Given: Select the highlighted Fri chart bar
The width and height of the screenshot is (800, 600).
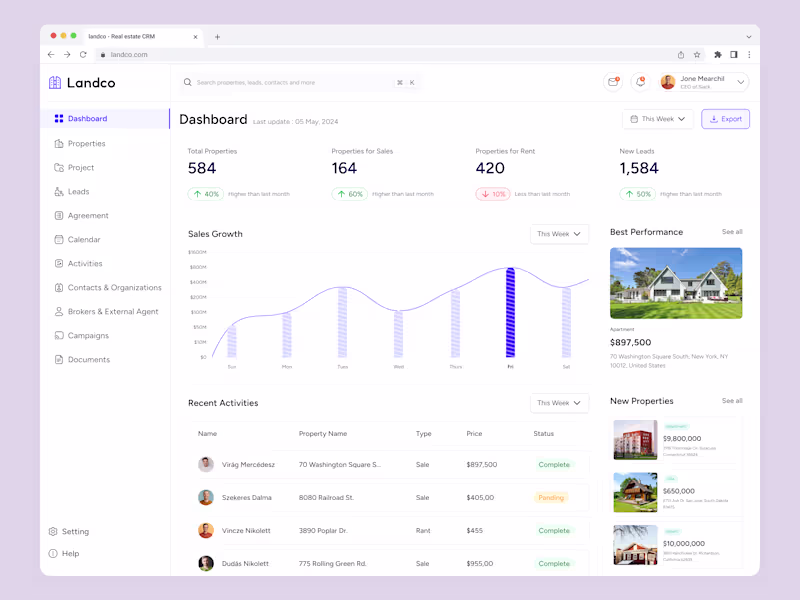Looking at the screenshot, I should pyautogui.click(x=510, y=312).
